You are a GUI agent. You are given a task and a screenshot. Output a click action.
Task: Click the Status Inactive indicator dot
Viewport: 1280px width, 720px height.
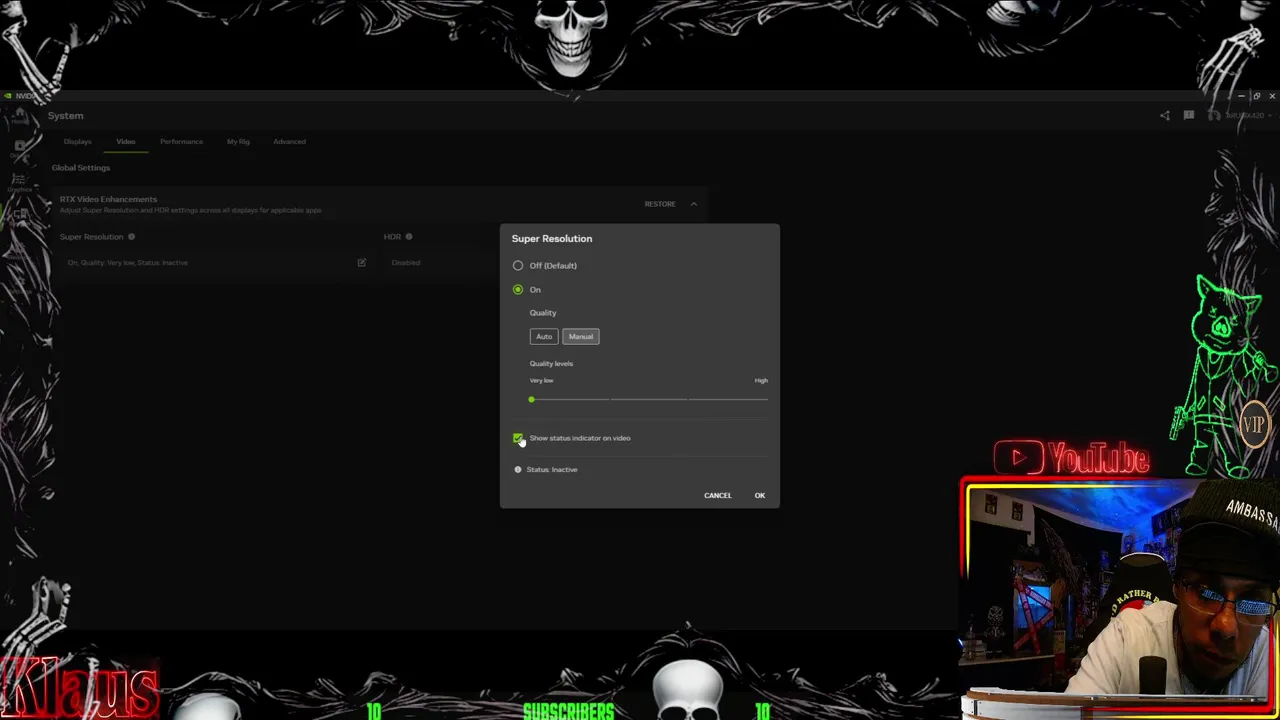pos(518,469)
